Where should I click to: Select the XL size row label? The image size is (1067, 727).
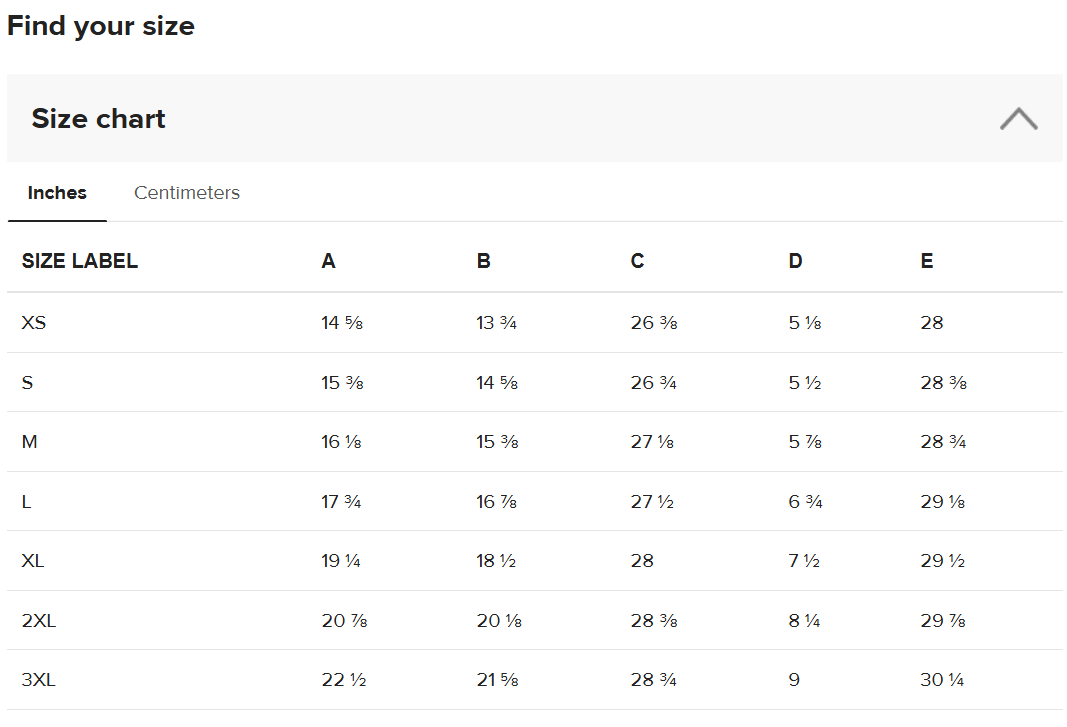tap(33, 561)
